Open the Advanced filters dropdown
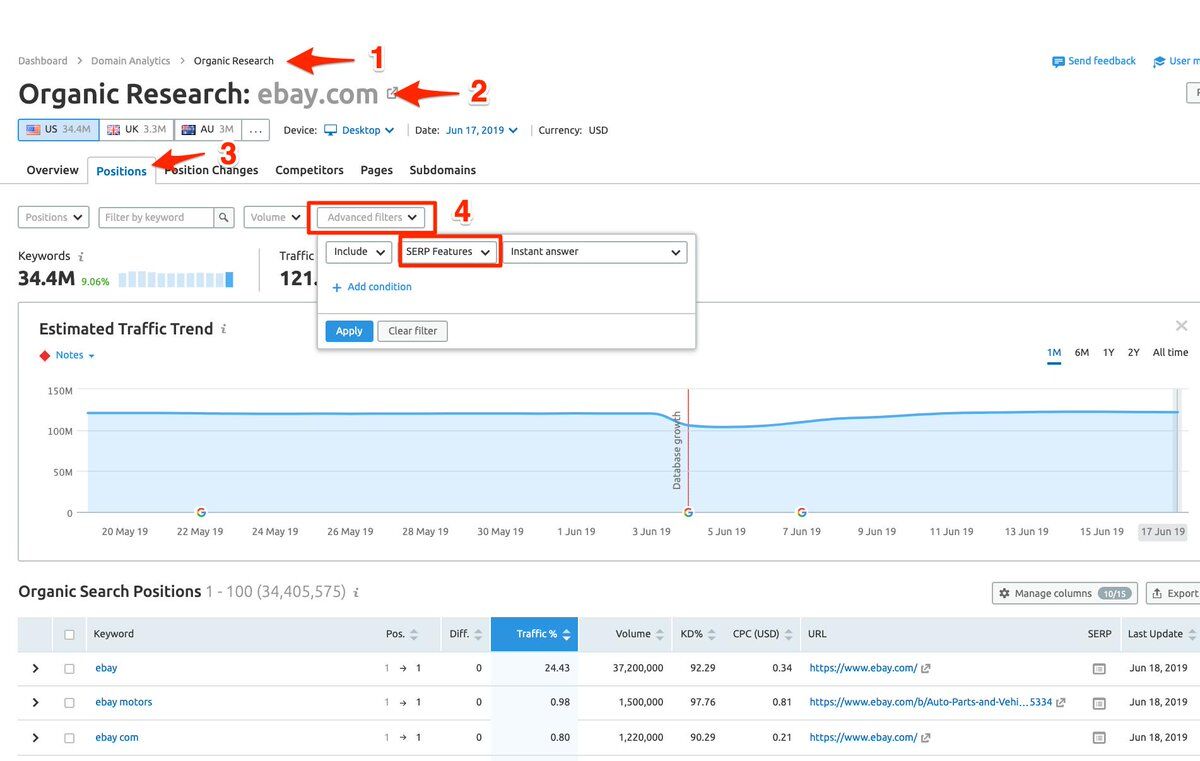Image resolution: width=1200 pixels, height=761 pixels. 371,217
